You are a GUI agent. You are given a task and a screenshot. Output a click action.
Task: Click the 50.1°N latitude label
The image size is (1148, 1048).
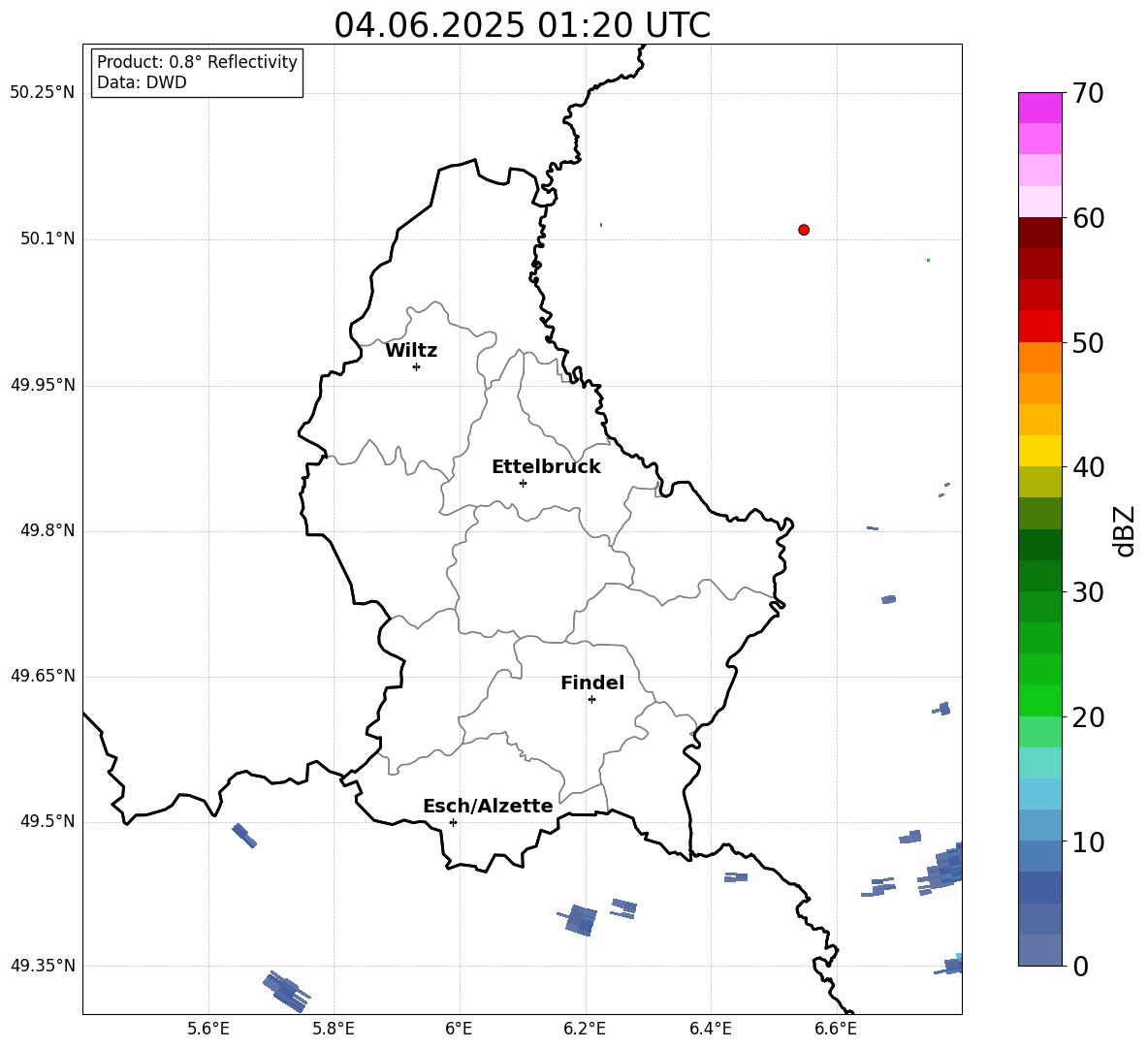click(x=48, y=238)
